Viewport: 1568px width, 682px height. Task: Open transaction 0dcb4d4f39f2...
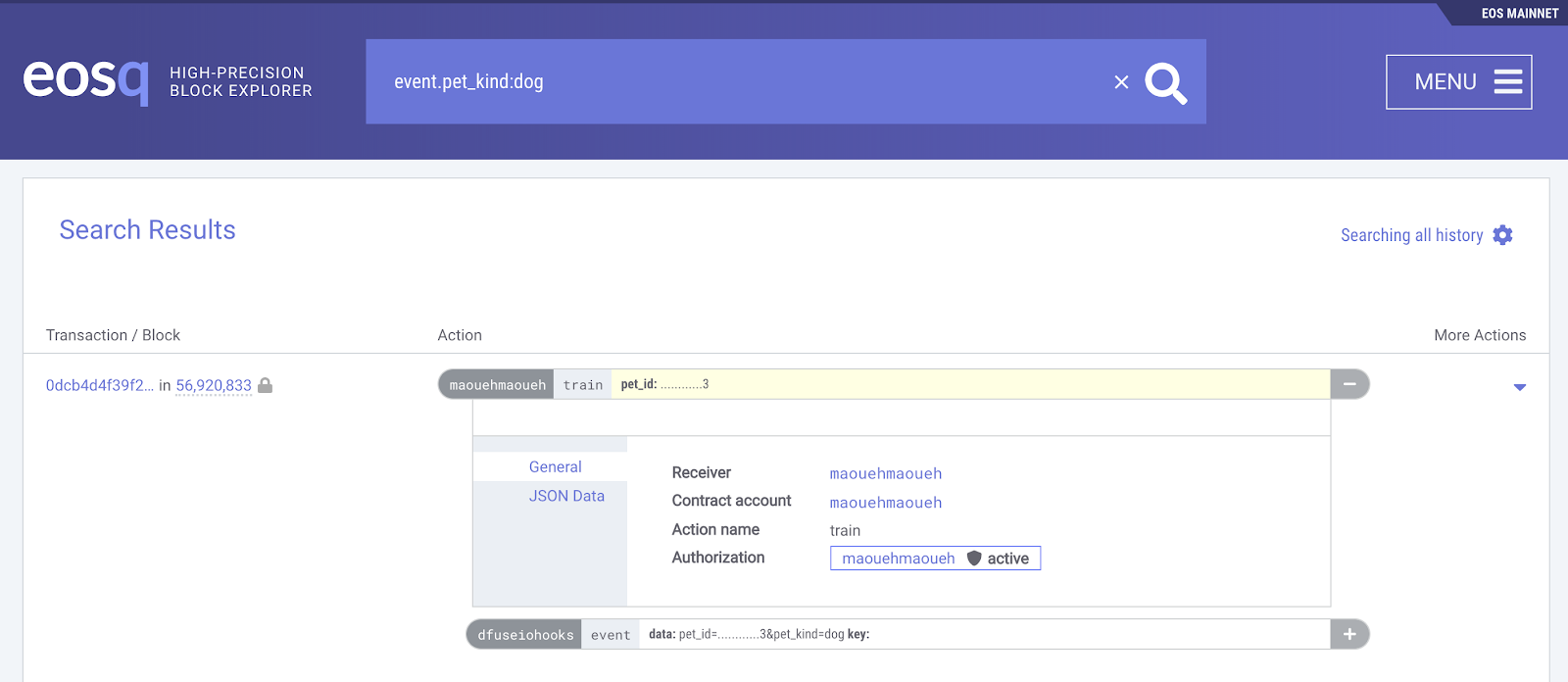pyautogui.click(x=100, y=385)
